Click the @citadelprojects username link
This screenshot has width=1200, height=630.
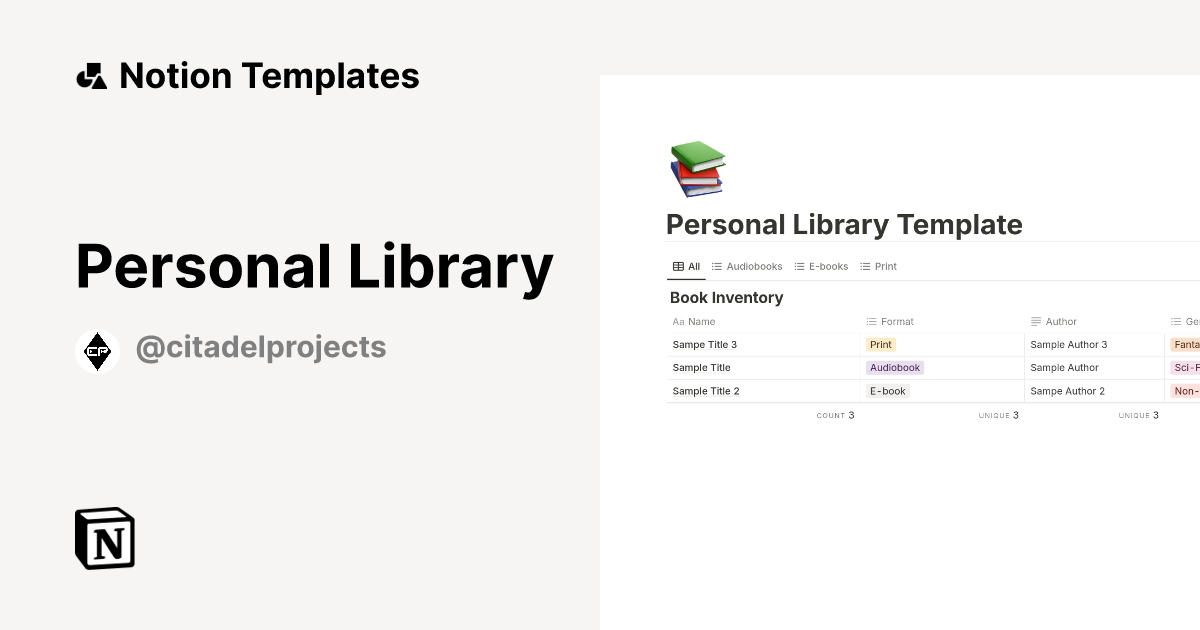(x=261, y=347)
